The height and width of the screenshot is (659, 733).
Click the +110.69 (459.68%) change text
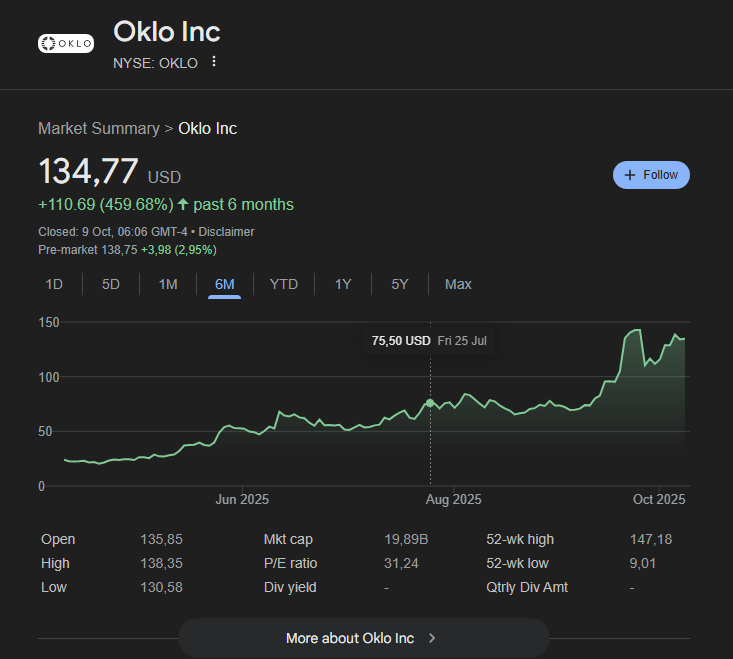(x=106, y=204)
